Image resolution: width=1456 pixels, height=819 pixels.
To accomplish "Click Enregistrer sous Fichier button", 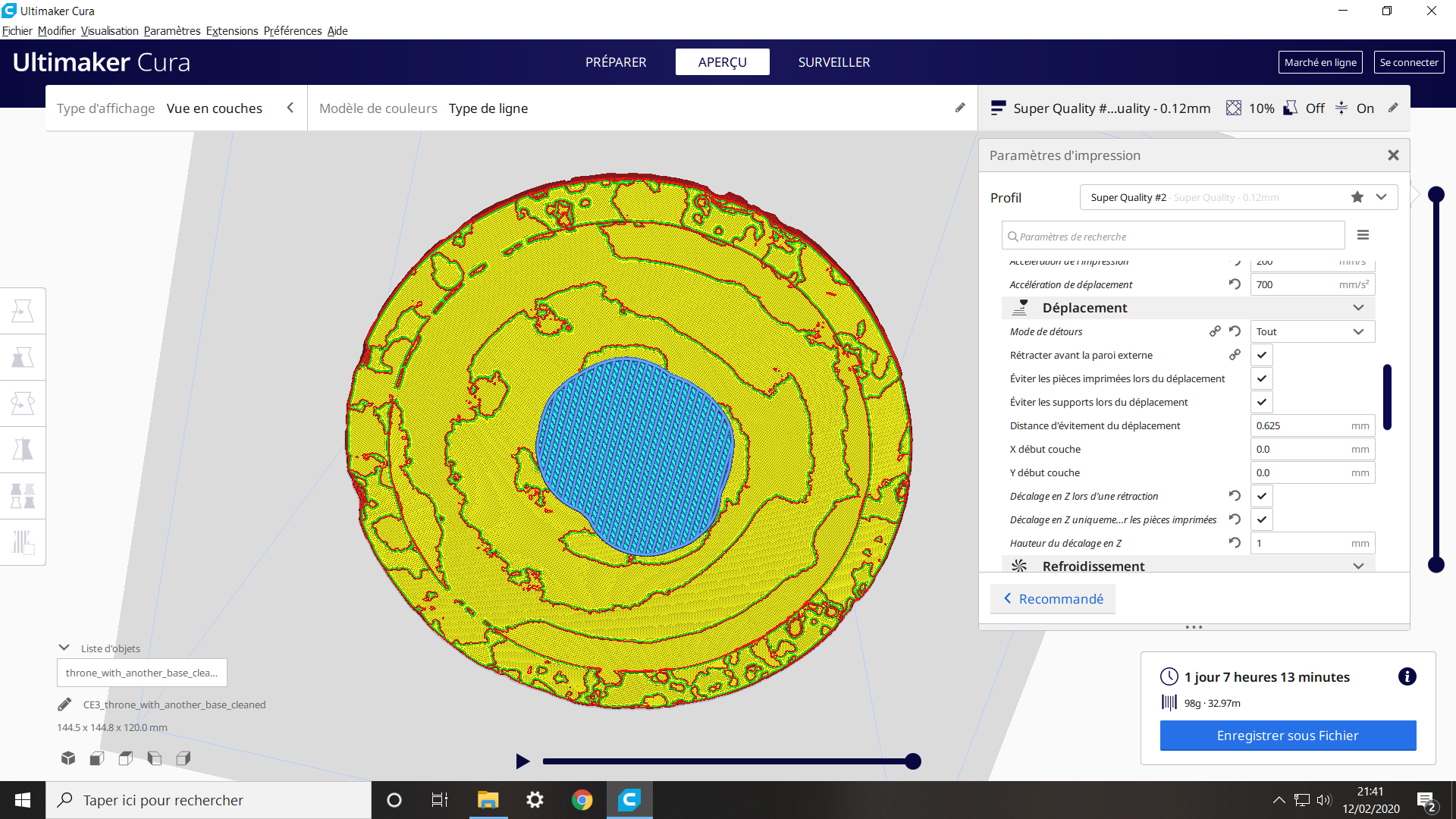I will pyautogui.click(x=1288, y=736).
